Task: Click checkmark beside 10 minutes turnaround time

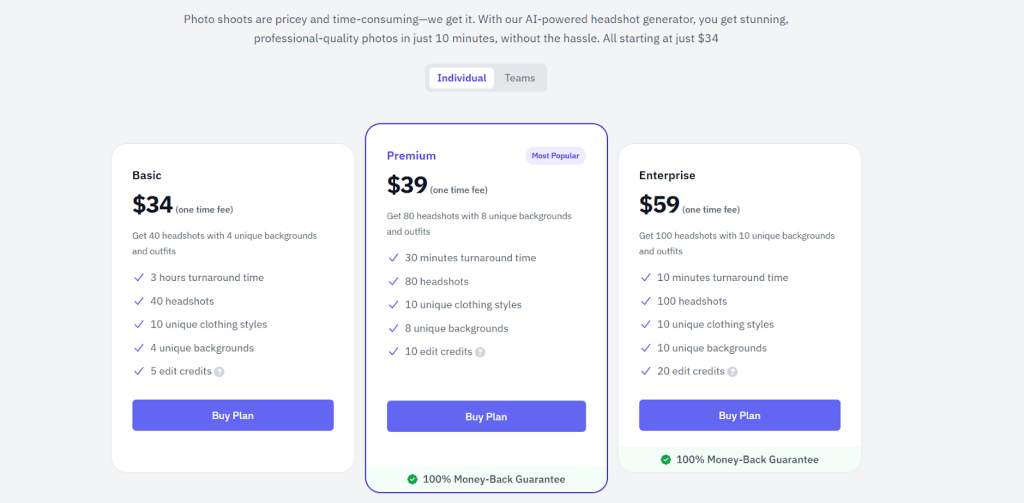Action: (645, 278)
